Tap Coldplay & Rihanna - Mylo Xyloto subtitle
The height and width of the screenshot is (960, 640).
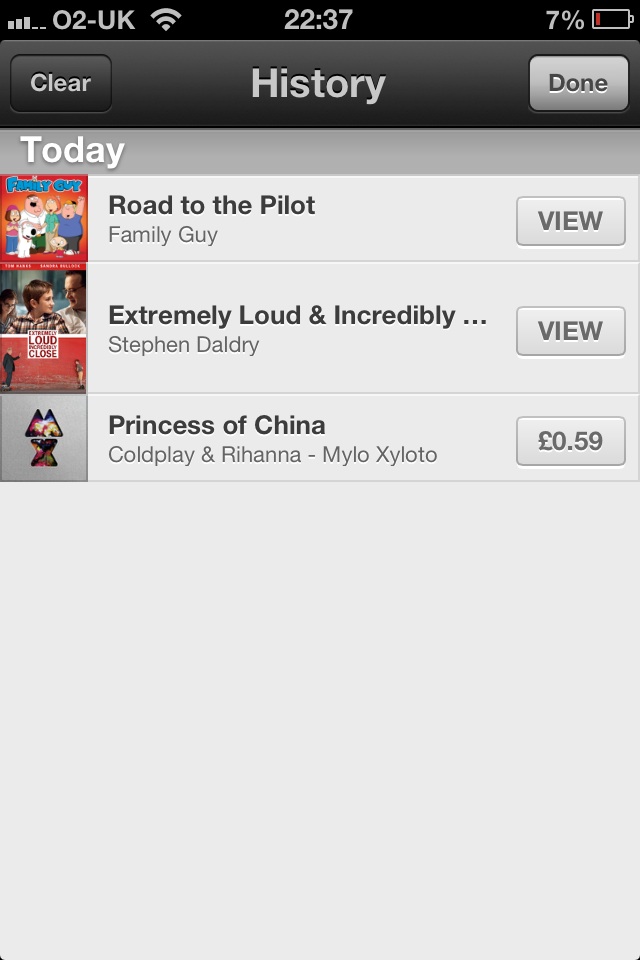pyautogui.click(x=273, y=455)
